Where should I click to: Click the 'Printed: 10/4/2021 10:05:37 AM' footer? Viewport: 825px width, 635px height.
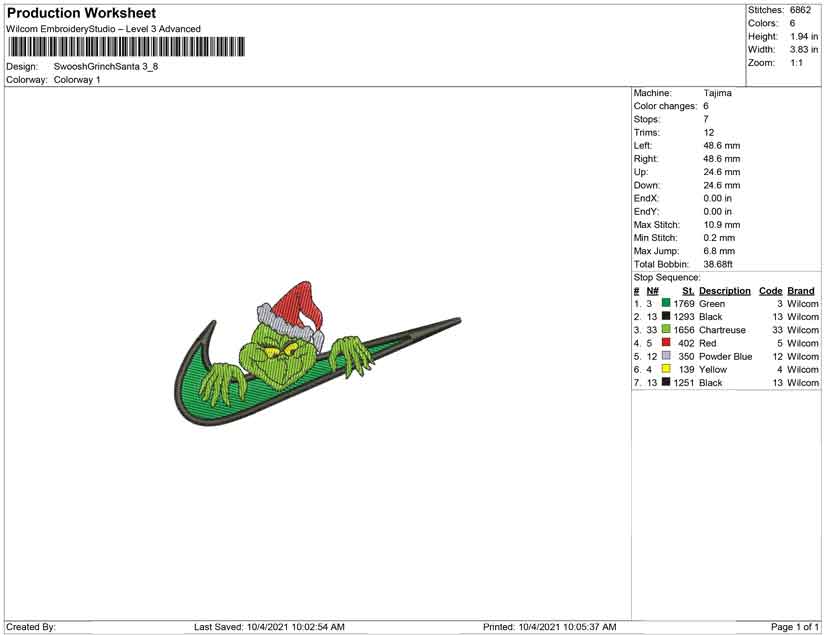point(550,627)
